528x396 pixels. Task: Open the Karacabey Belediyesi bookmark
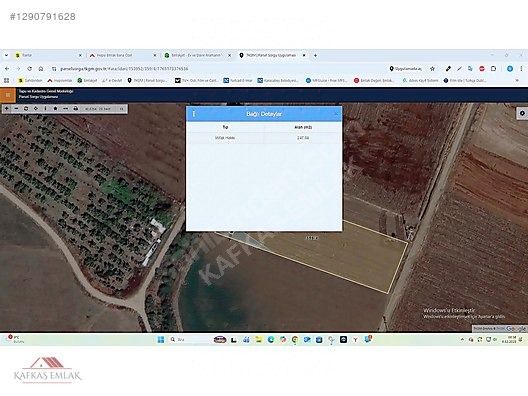coord(278,80)
